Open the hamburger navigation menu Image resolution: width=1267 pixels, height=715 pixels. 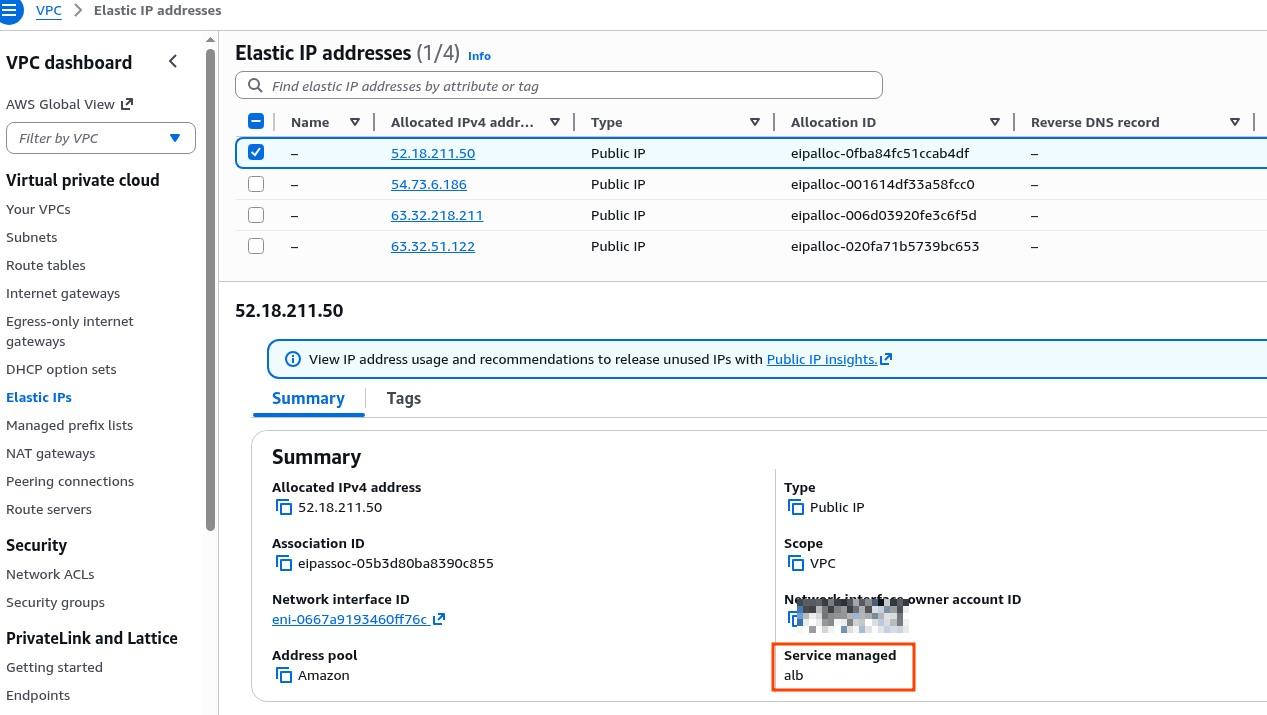click(x=10, y=11)
